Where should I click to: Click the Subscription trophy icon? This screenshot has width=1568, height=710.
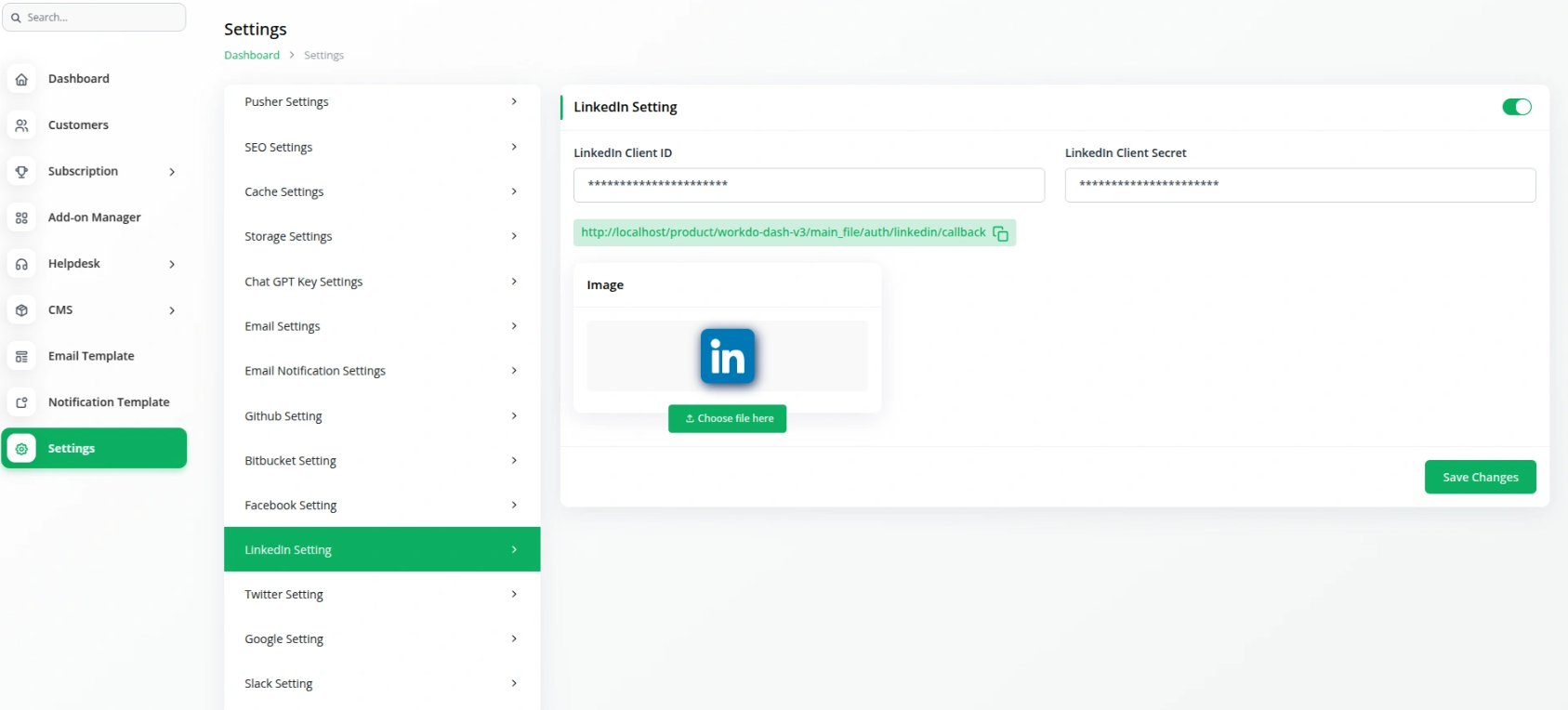(x=21, y=172)
